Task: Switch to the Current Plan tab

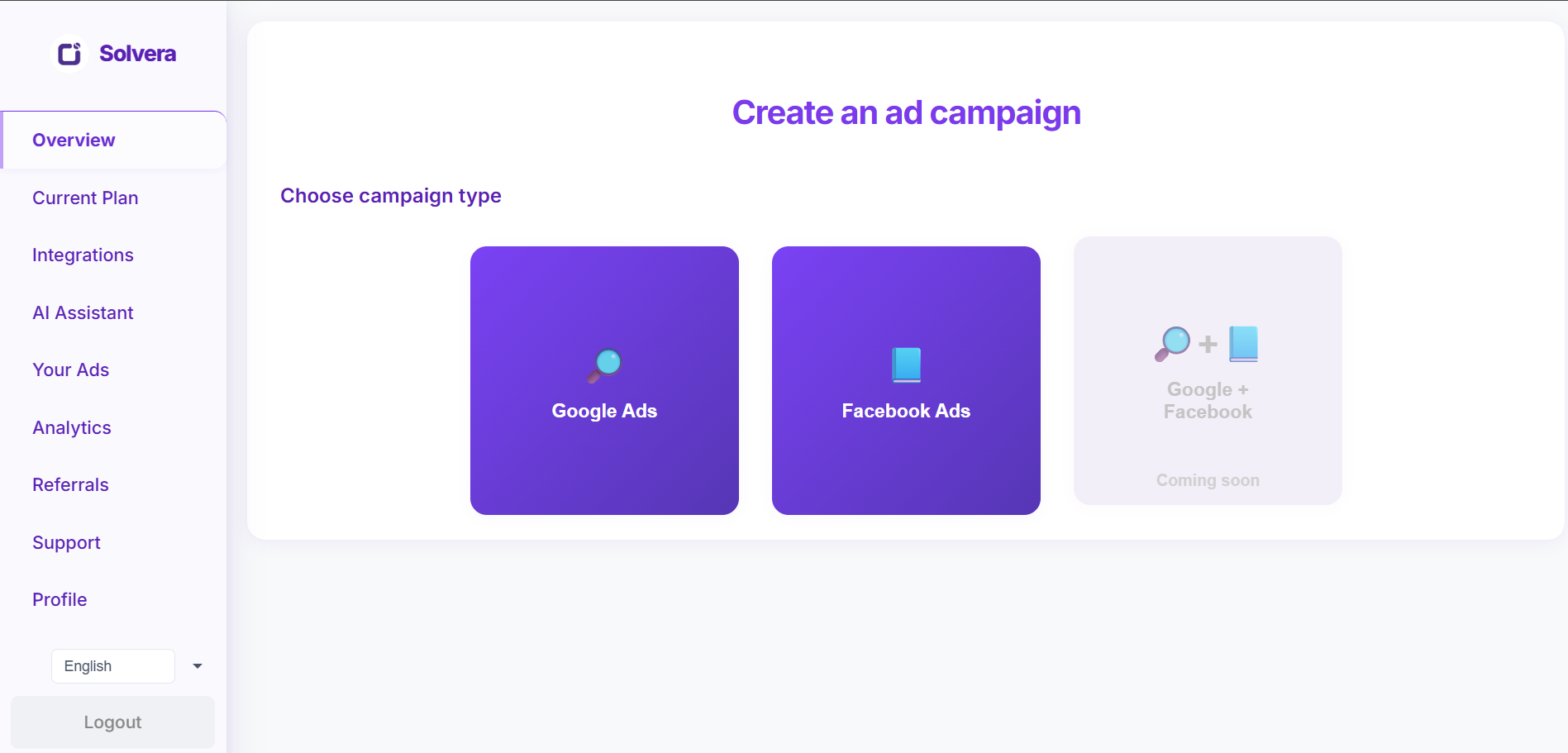Action: [85, 198]
